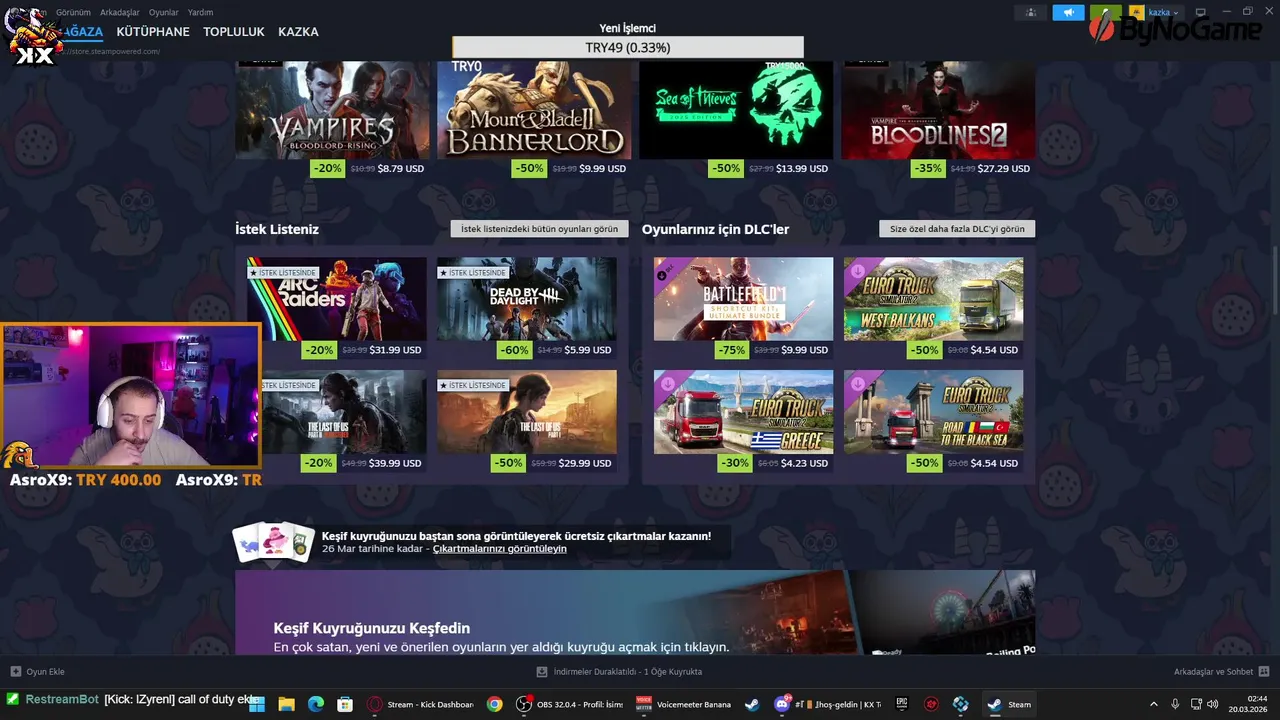Open Epic Games Launcher from the taskbar
1280x720 pixels.
point(901,704)
